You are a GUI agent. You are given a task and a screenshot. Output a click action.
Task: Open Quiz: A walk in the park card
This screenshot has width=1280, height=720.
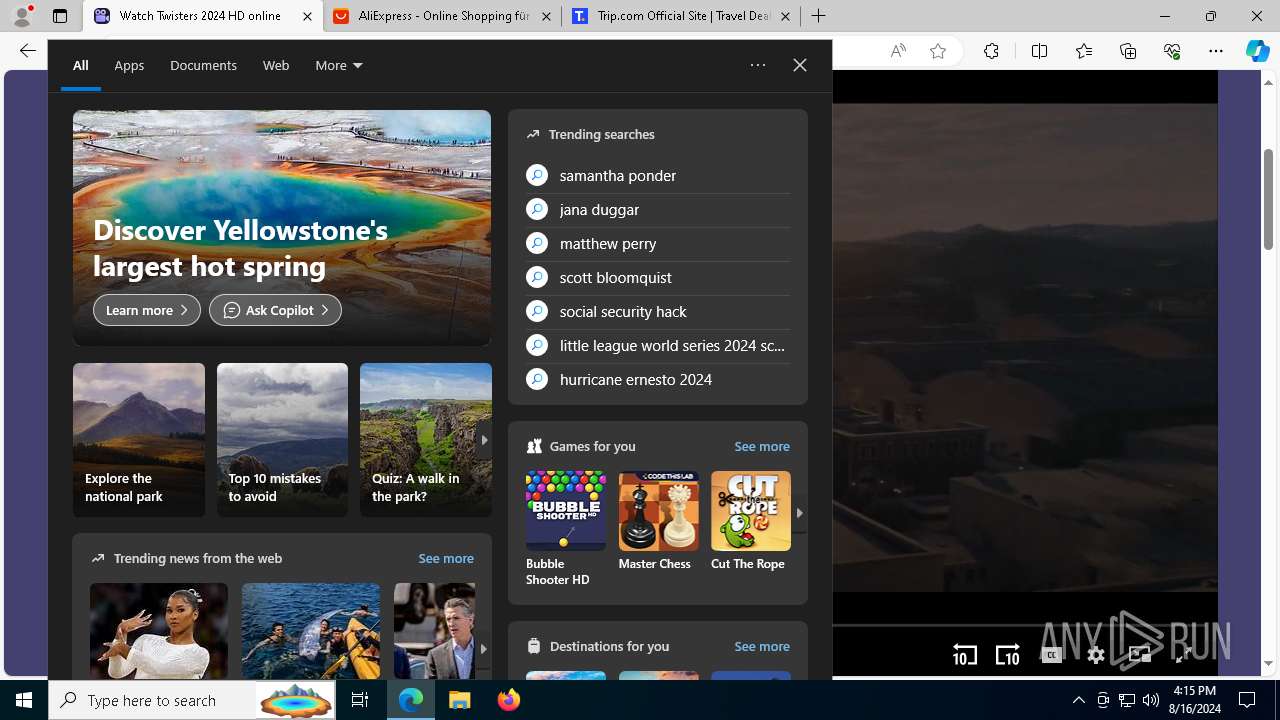[x=425, y=440]
